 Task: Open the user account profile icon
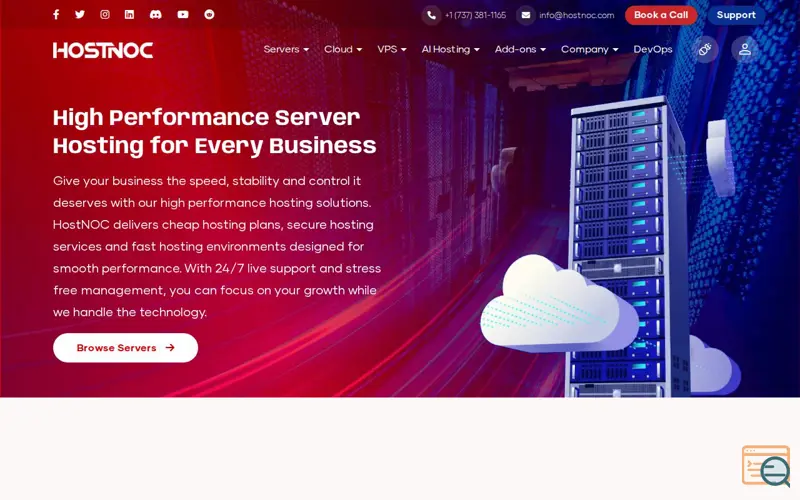(745, 49)
